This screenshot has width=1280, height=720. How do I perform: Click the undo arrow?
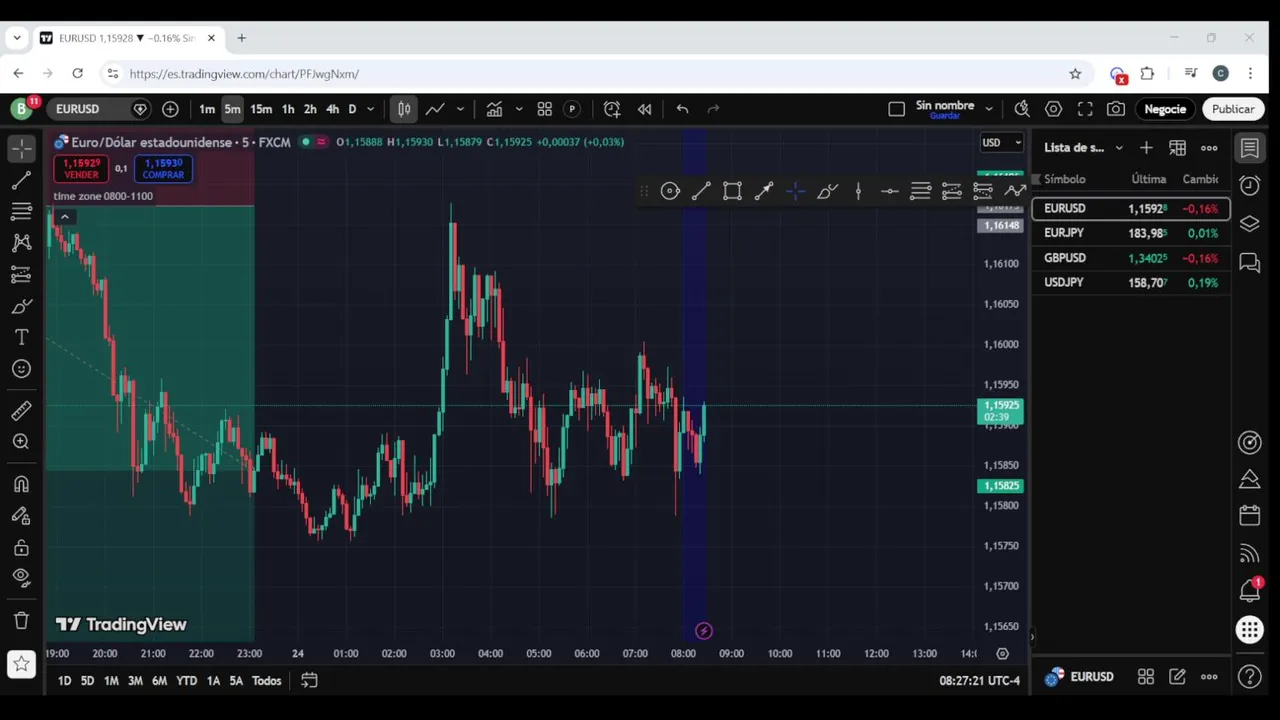[x=682, y=109]
